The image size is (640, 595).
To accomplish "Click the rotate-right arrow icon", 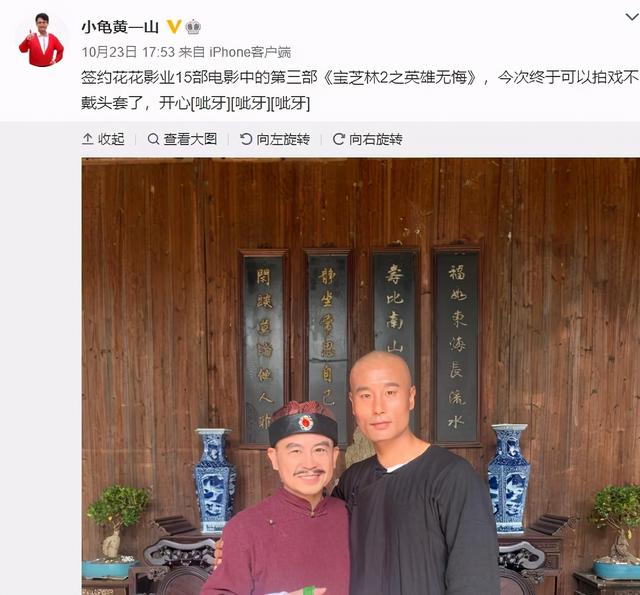I will coord(339,139).
